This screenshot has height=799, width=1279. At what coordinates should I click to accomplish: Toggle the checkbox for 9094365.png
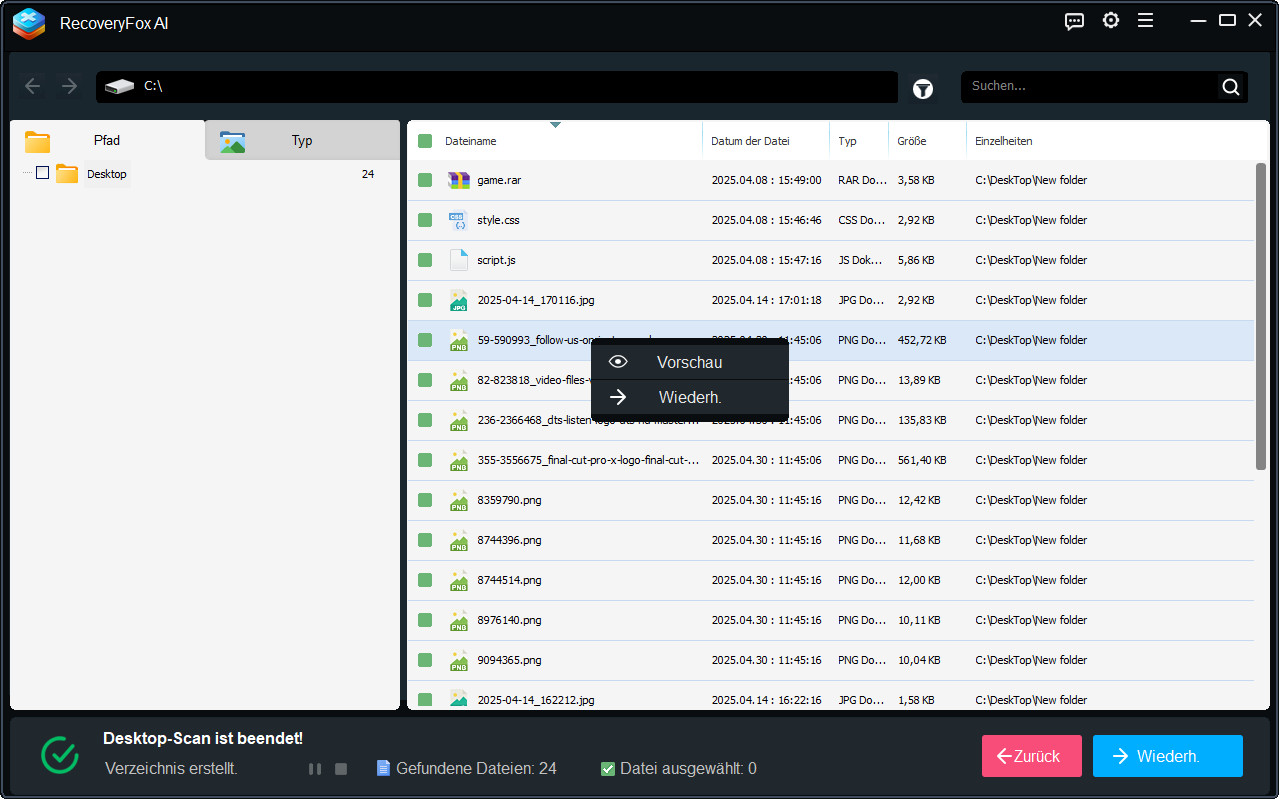click(425, 660)
